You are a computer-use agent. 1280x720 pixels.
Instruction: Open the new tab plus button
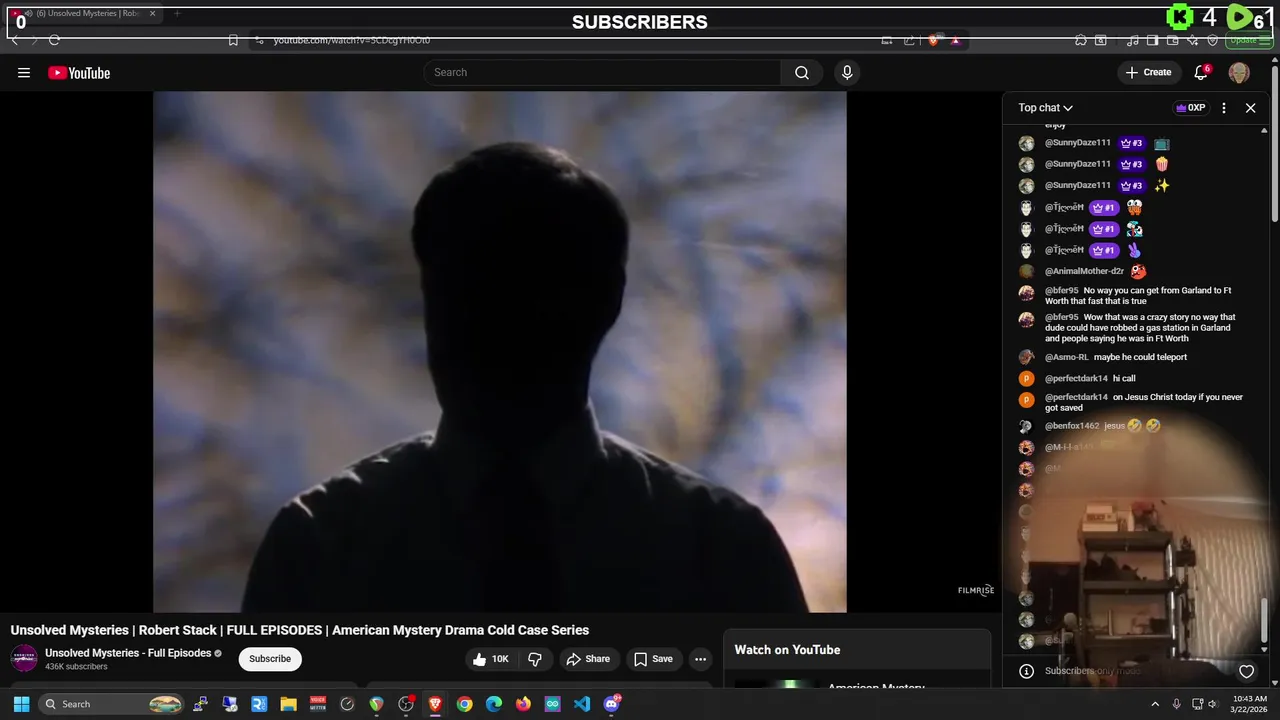(177, 14)
